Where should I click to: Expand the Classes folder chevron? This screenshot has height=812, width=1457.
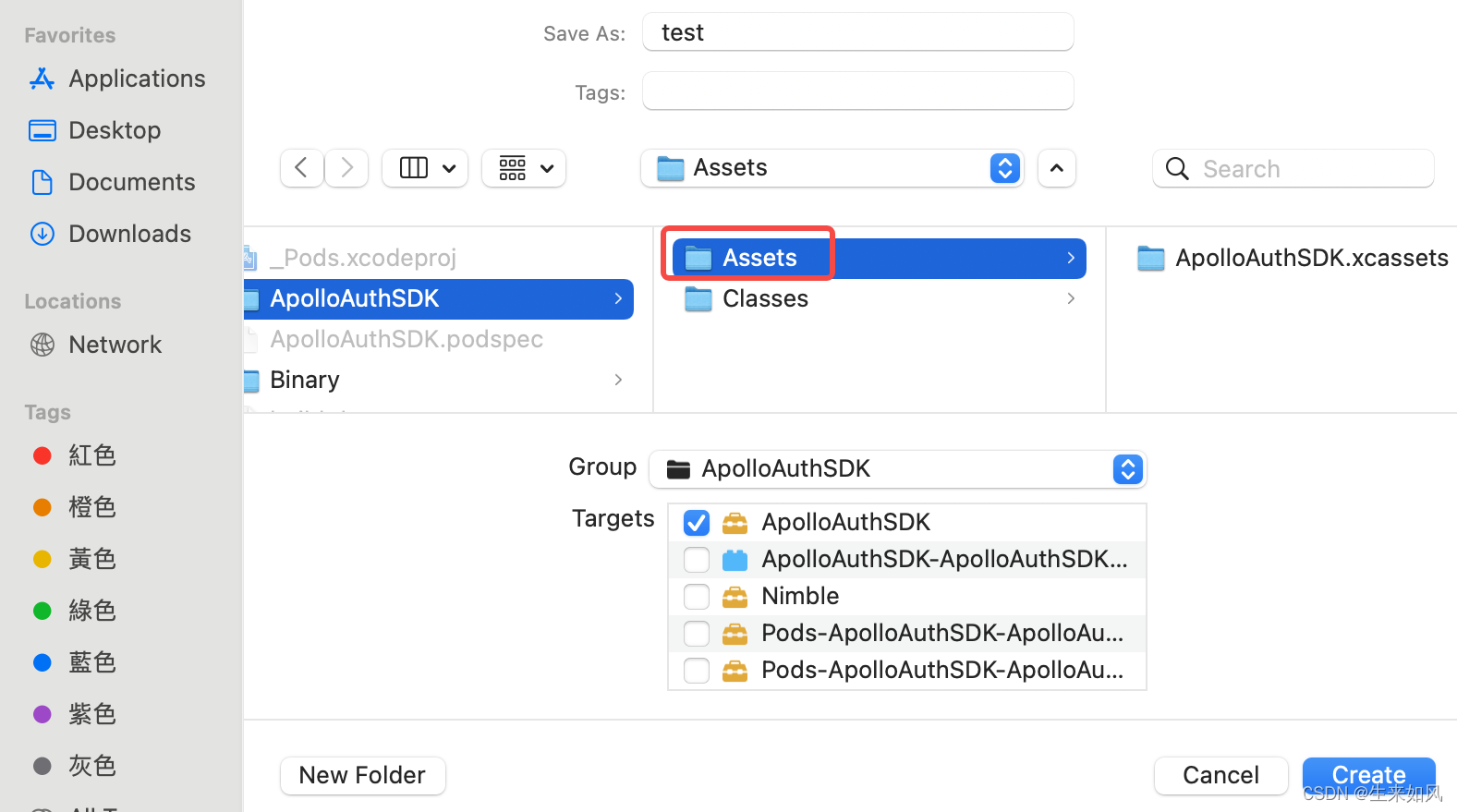tap(1071, 298)
